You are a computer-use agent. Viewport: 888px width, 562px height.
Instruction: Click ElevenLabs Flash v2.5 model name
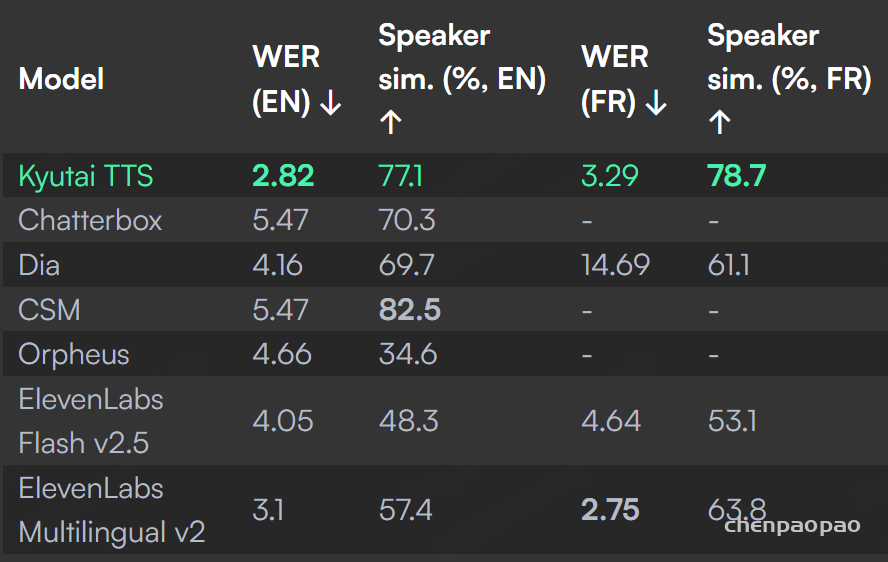click(x=91, y=422)
